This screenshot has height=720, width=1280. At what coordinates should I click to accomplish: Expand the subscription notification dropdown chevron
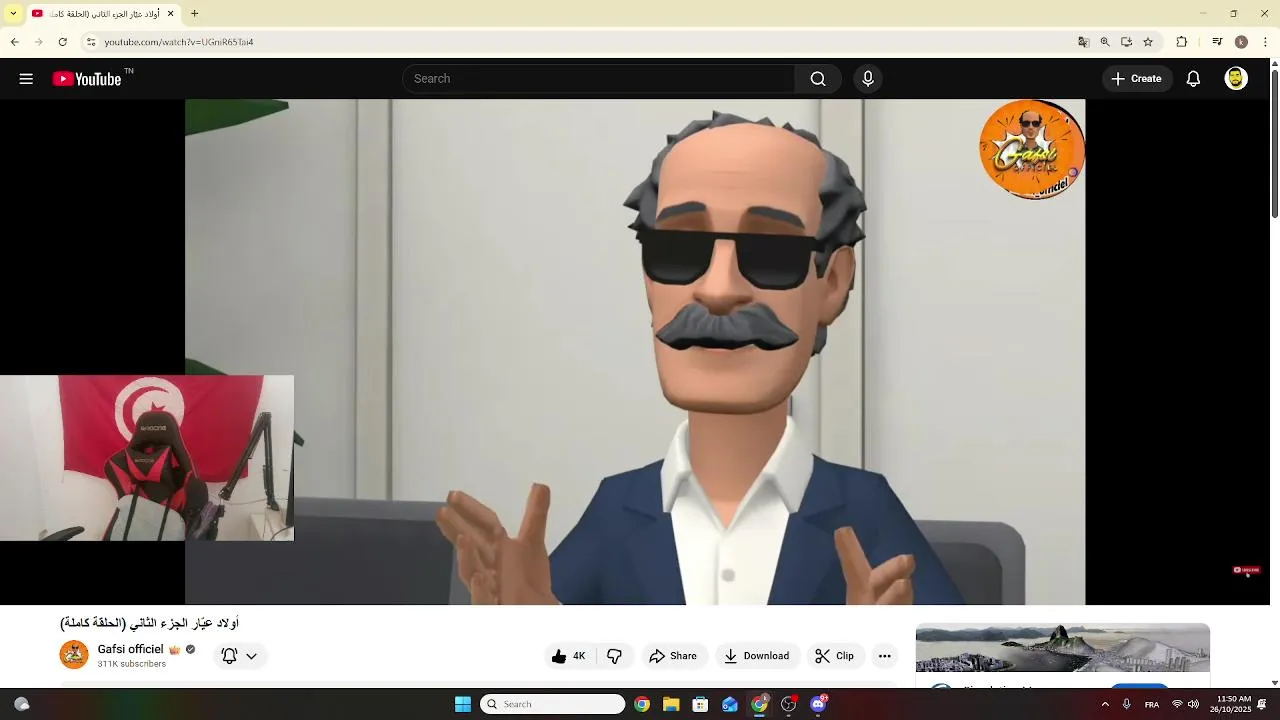[251, 657]
